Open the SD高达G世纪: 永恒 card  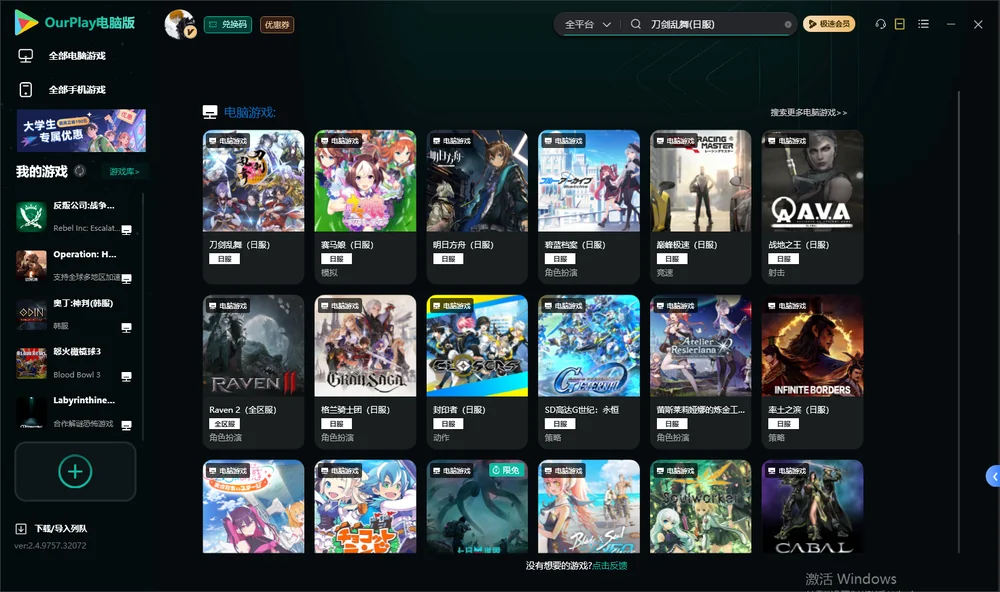click(589, 372)
